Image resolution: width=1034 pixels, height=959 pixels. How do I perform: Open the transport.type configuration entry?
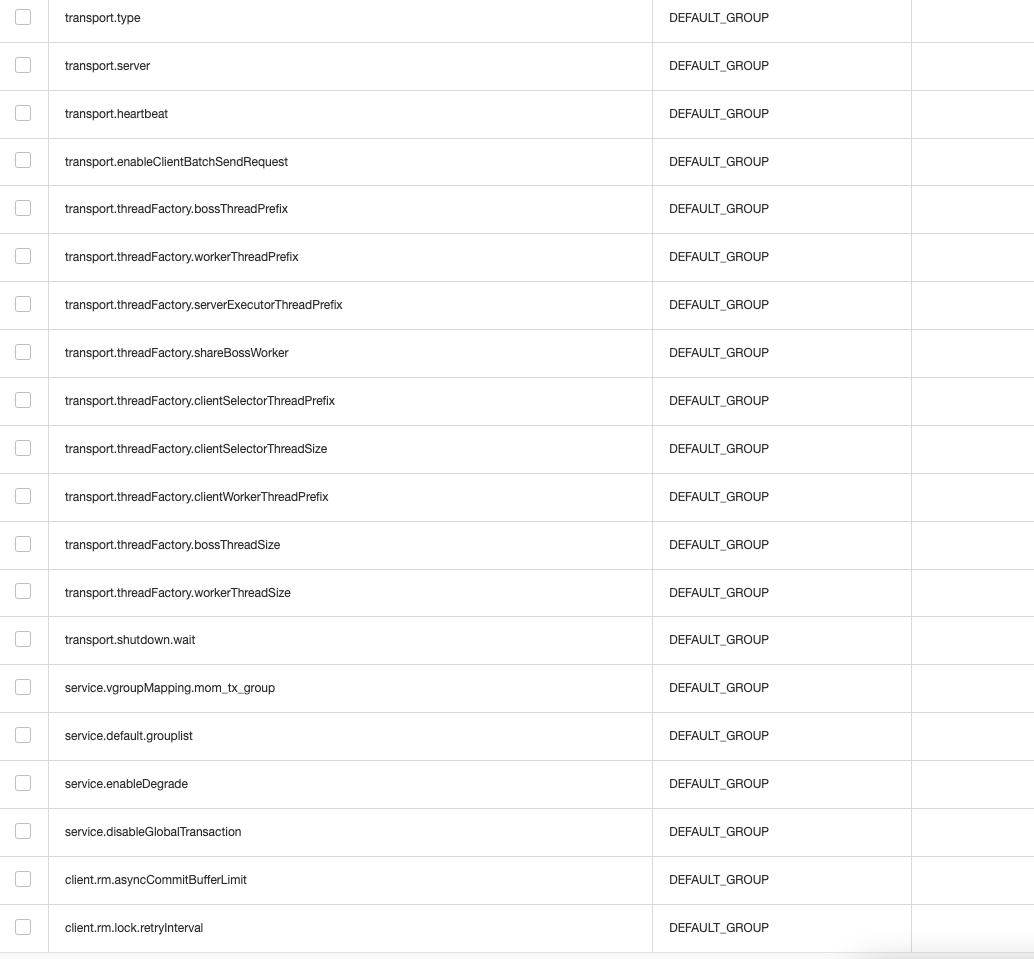tap(102, 18)
